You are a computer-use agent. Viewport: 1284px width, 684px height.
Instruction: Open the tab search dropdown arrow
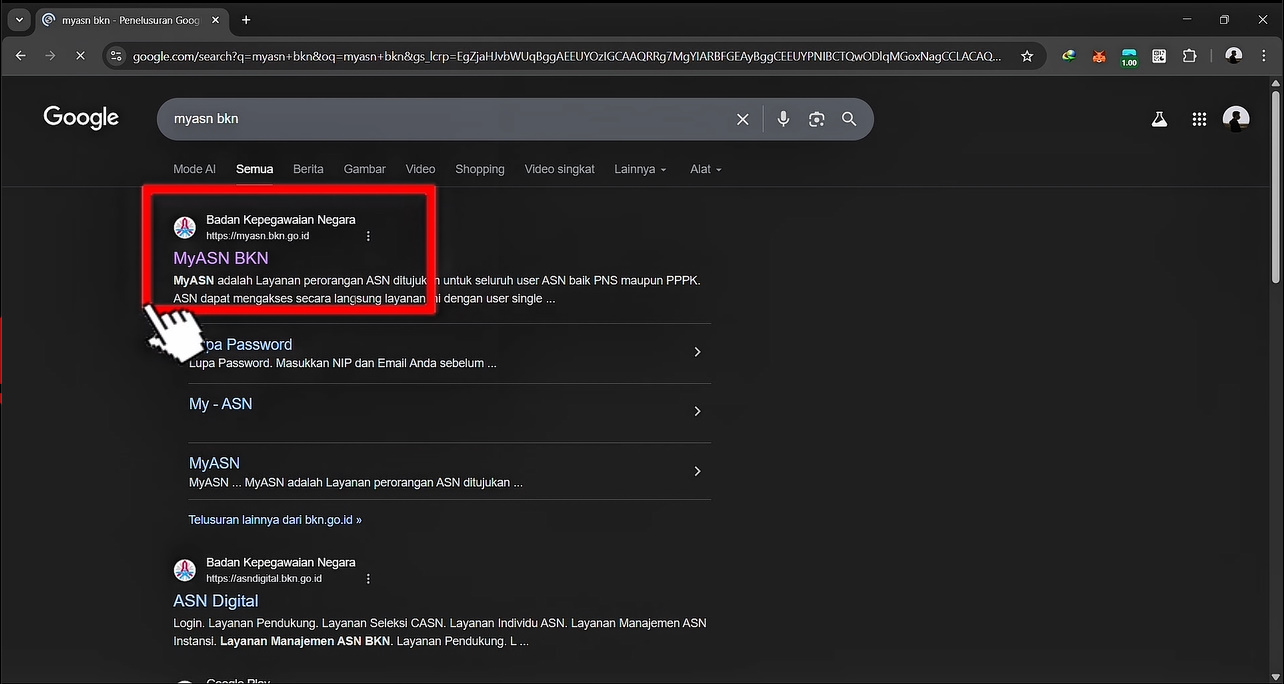(18, 20)
